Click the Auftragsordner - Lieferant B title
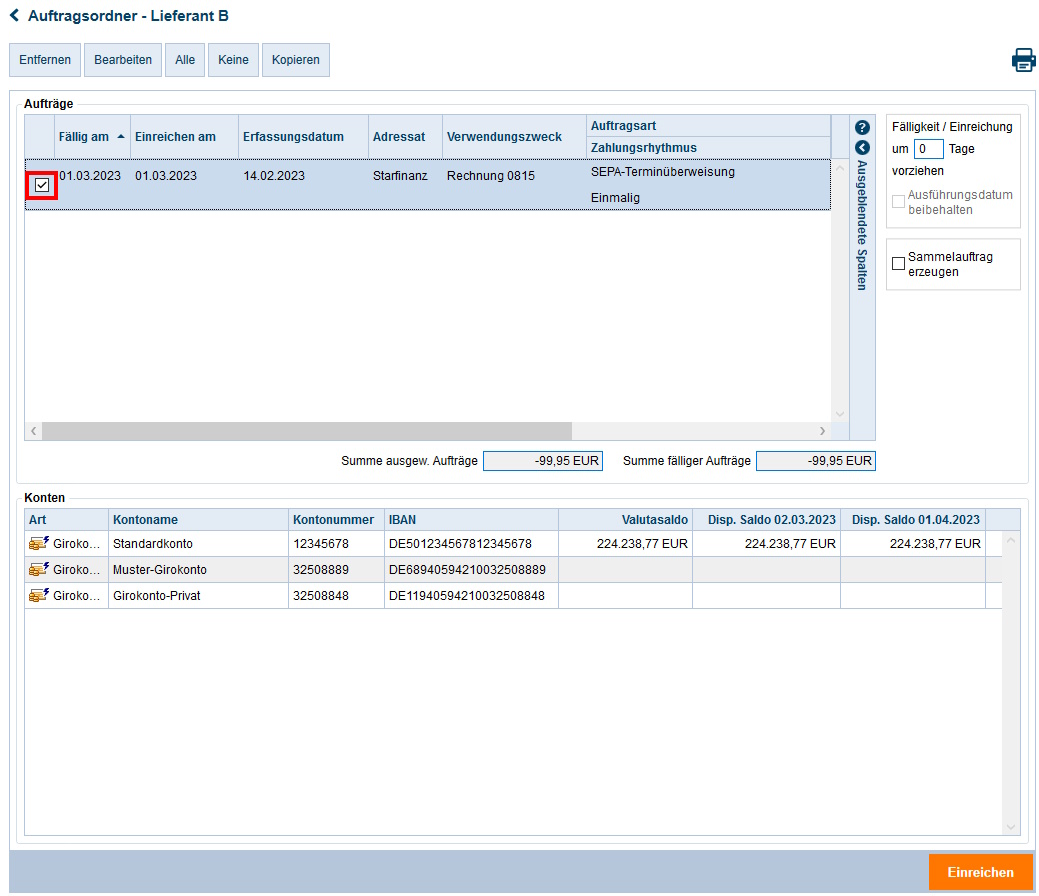1039x896 pixels. click(x=129, y=15)
